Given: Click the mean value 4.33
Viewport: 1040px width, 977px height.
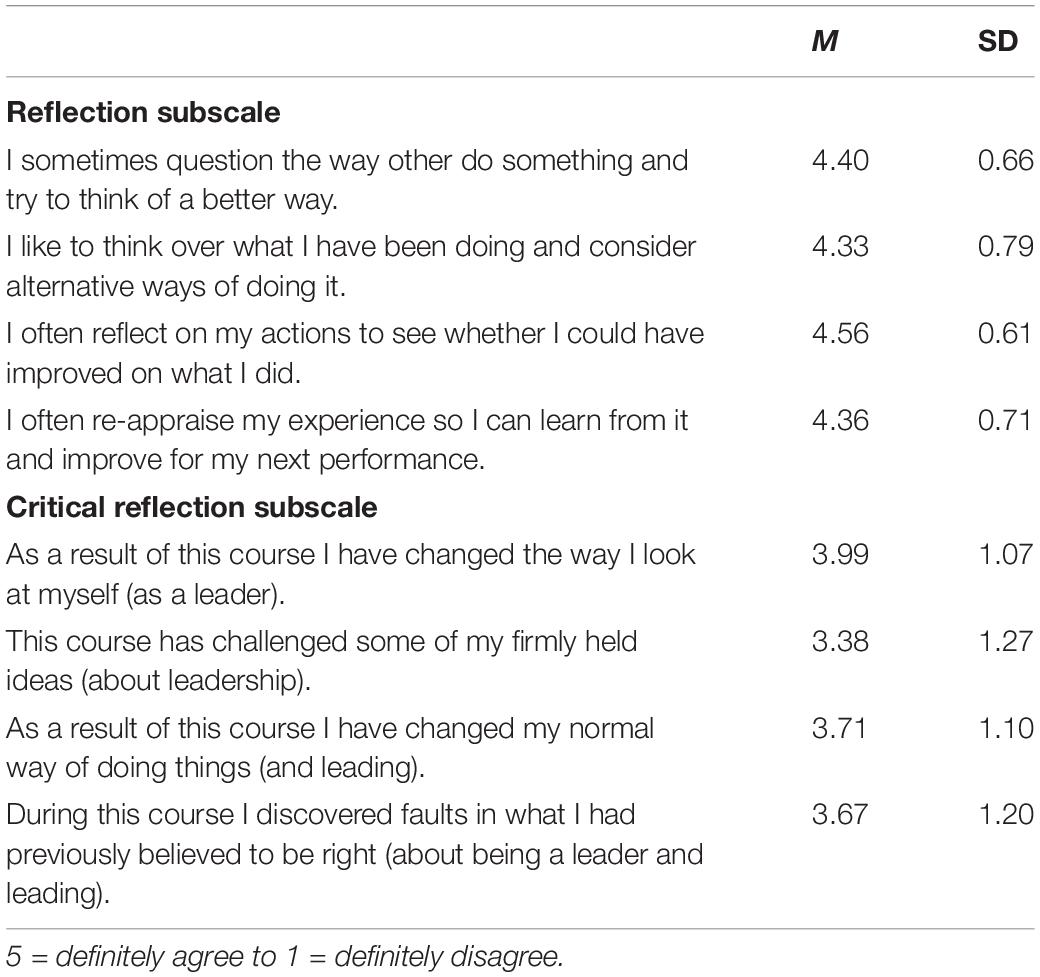Looking at the screenshot, I should pos(840,246).
